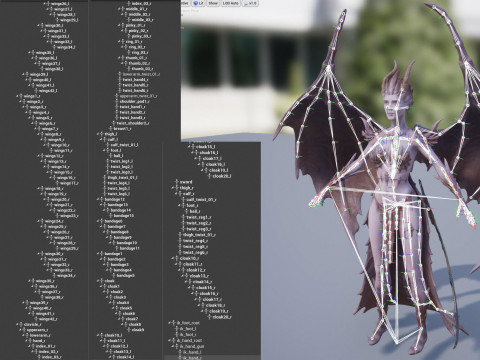Click the bone icon beside ik_hand_gun

[x=177, y=346]
